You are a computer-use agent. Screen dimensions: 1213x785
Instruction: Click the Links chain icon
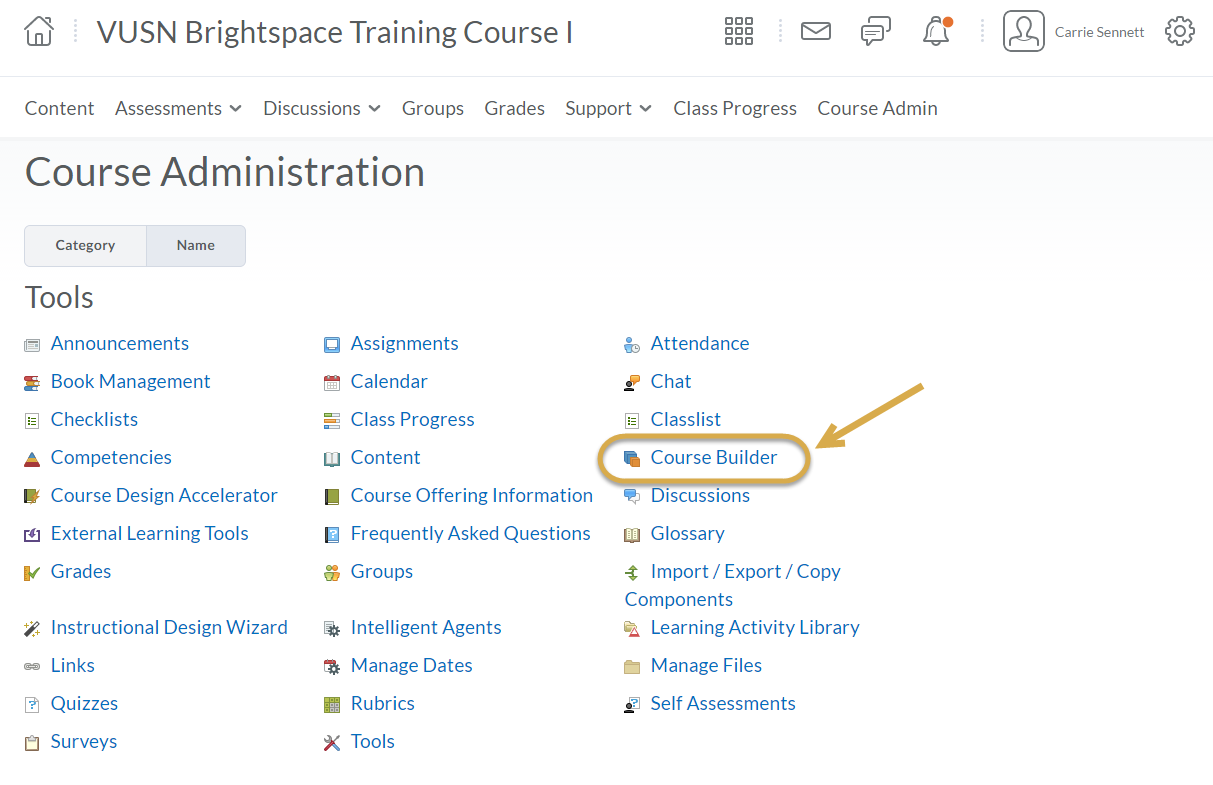click(x=32, y=667)
